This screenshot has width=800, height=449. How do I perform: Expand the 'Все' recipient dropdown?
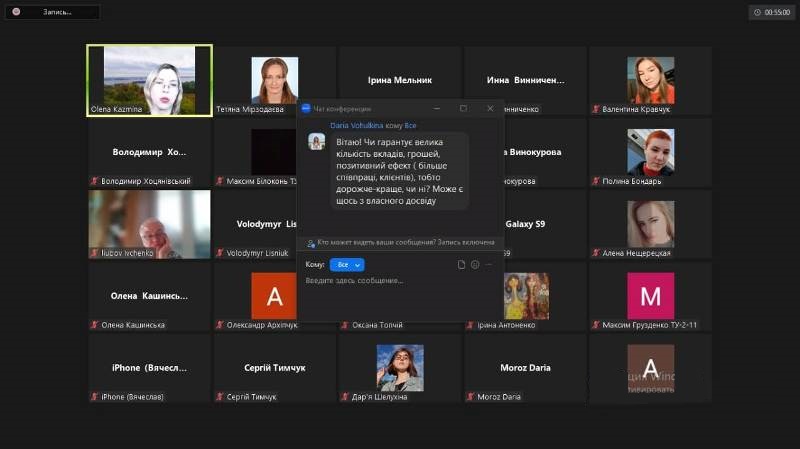coord(347,265)
